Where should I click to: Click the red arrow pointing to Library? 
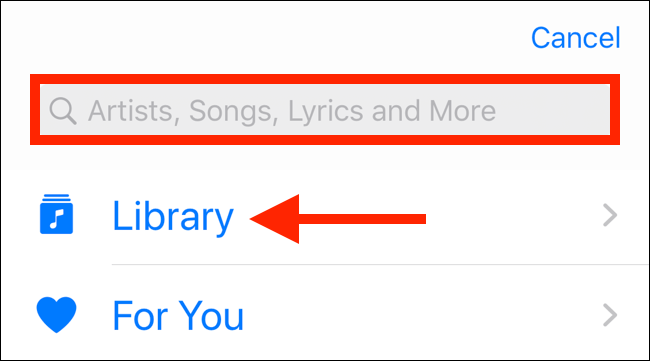click(338, 218)
